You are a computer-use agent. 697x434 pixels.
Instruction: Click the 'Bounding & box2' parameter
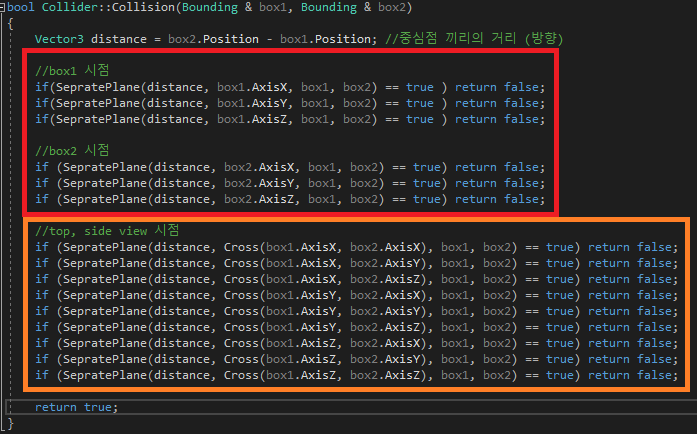pos(354,8)
